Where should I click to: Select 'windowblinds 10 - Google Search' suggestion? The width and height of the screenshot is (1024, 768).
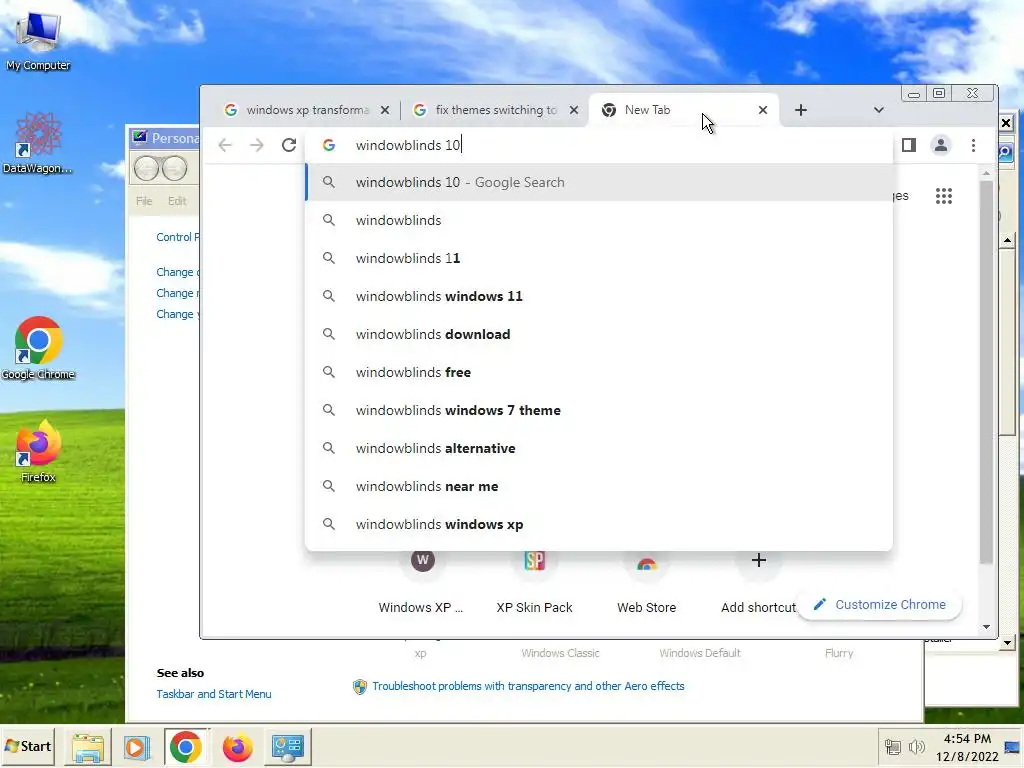pos(599,182)
